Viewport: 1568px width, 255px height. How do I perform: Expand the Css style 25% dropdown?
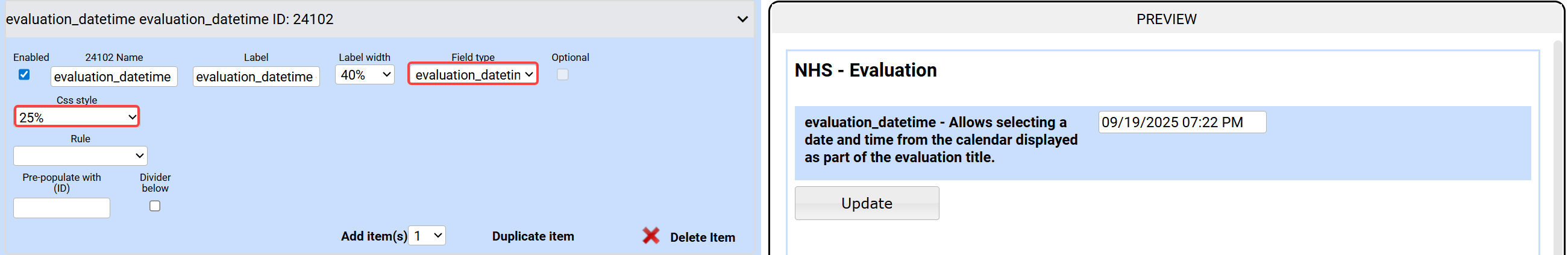(77, 117)
